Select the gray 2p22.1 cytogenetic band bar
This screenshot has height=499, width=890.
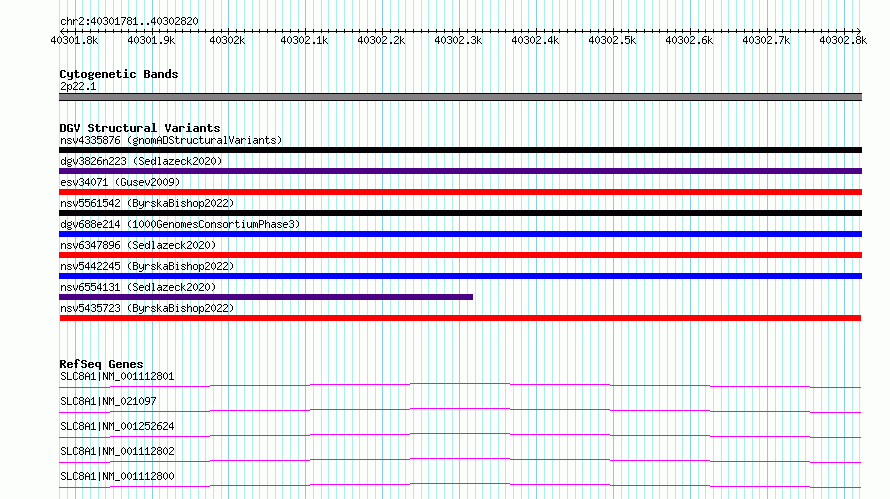[x=460, y=97]
